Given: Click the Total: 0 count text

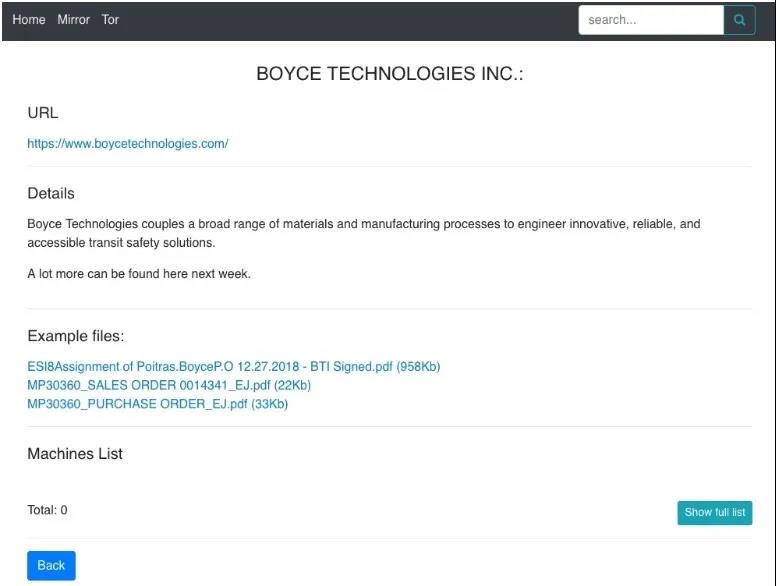Looking at the screenshot, I should (x=47, y=511).
